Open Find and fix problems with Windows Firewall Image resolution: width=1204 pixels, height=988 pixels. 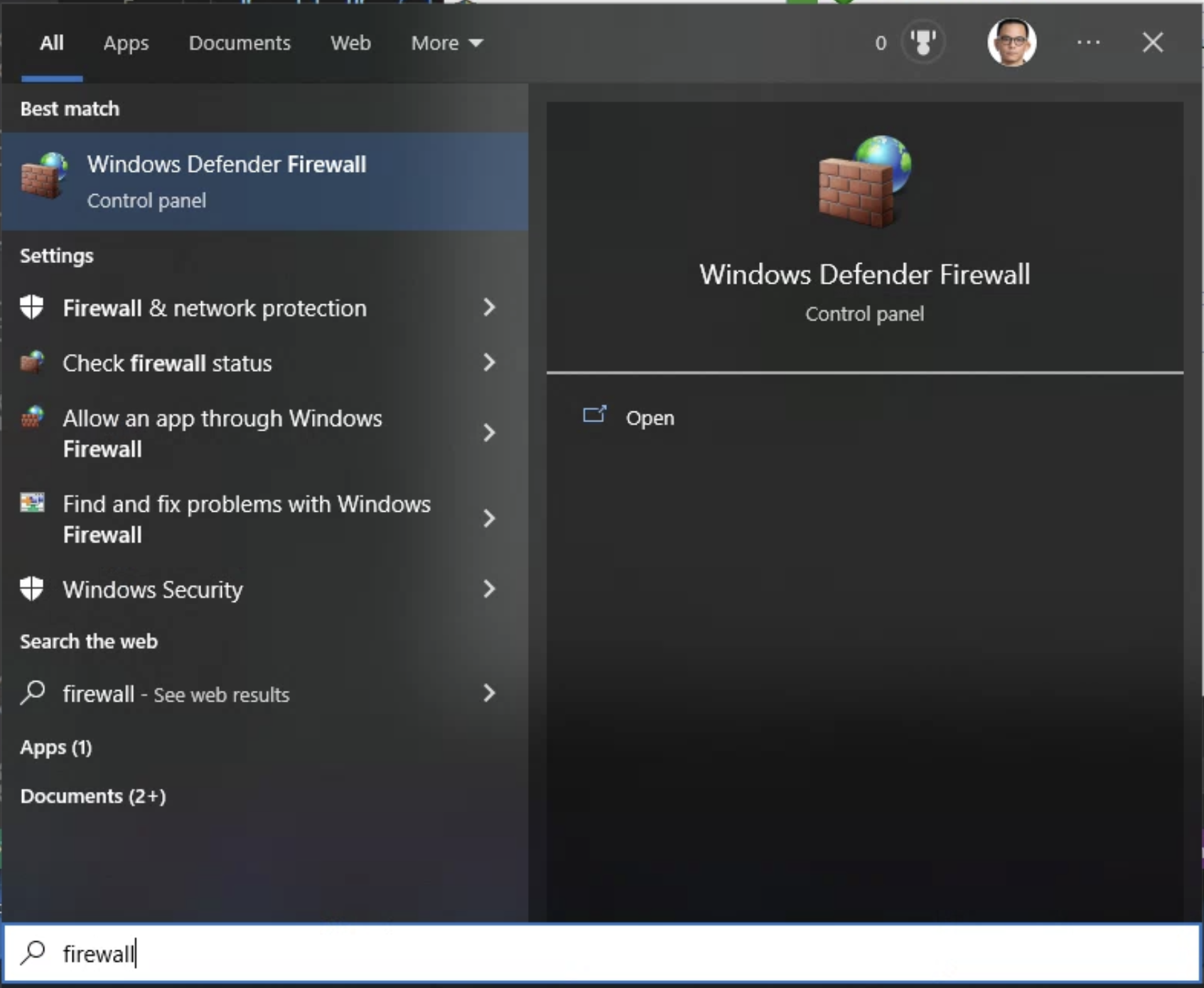pos(264,518)
